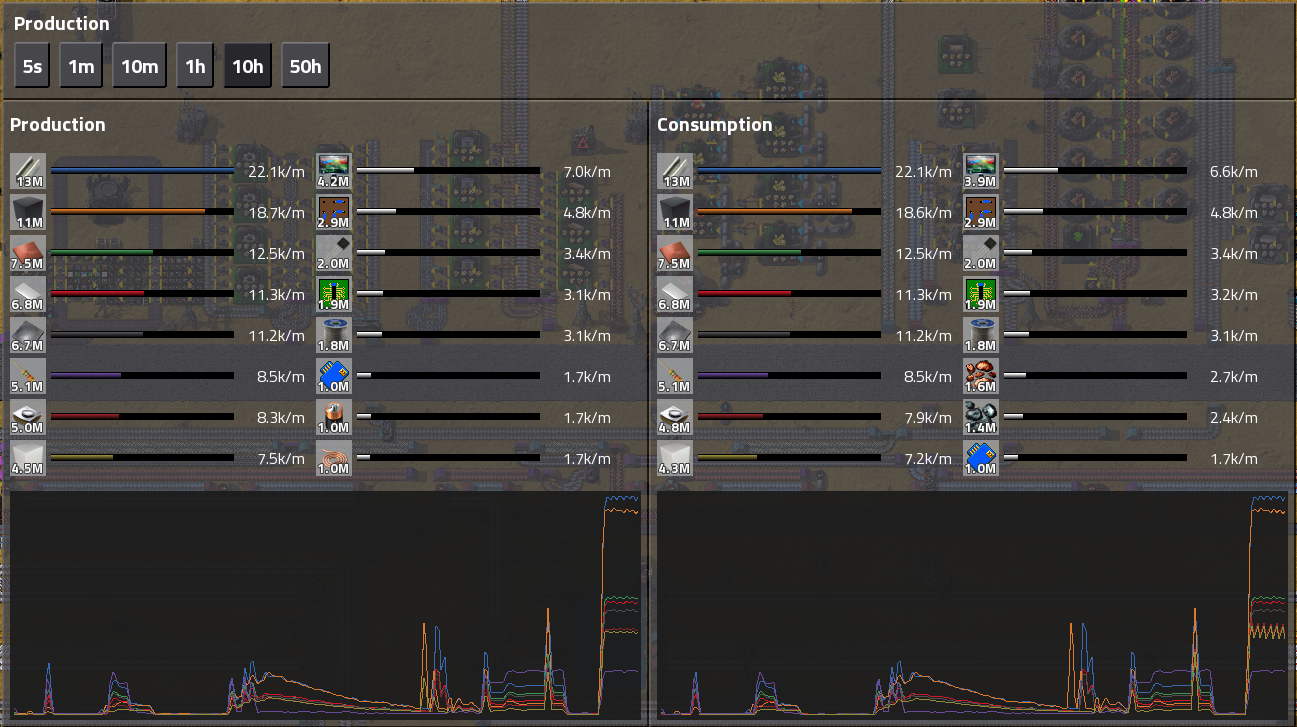The width and height of the screenshot is (1297, 727).
Task: Select the copper ore icon in Consumption
Action: [x=981, y=376]
